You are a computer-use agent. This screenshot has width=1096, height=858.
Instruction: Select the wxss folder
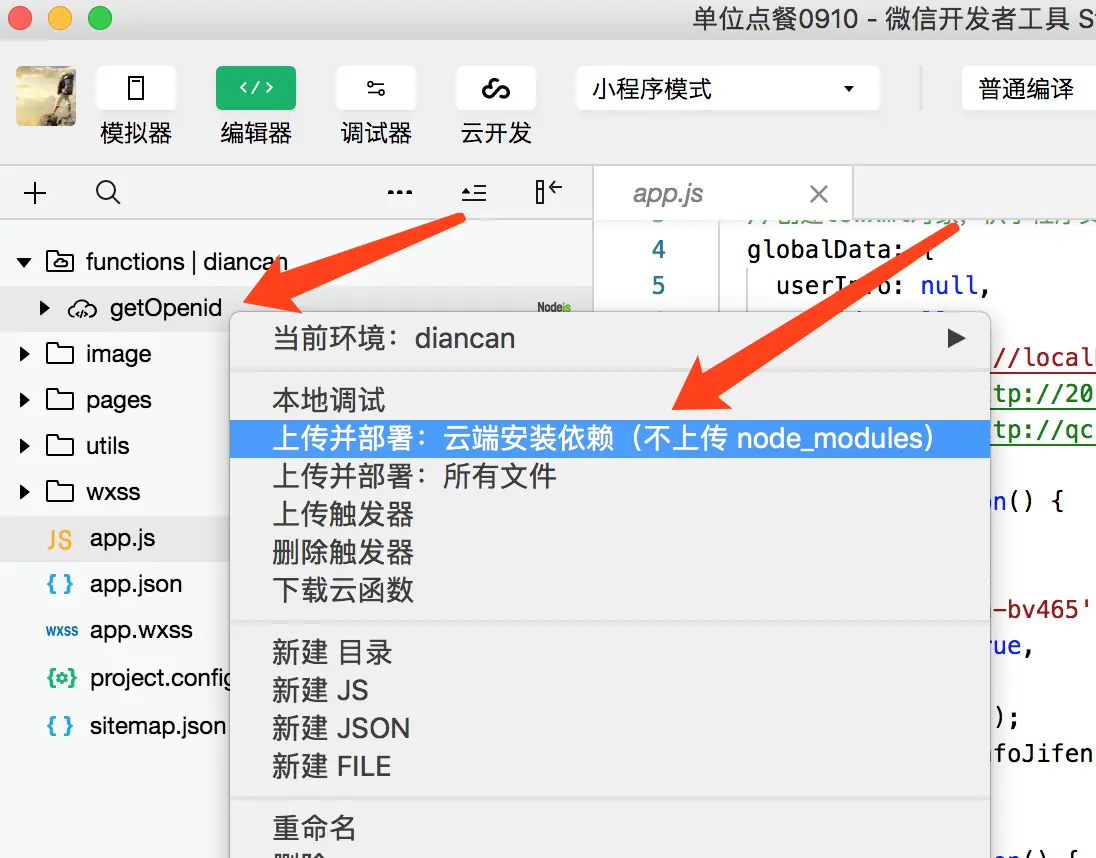(x=115, y=492)
